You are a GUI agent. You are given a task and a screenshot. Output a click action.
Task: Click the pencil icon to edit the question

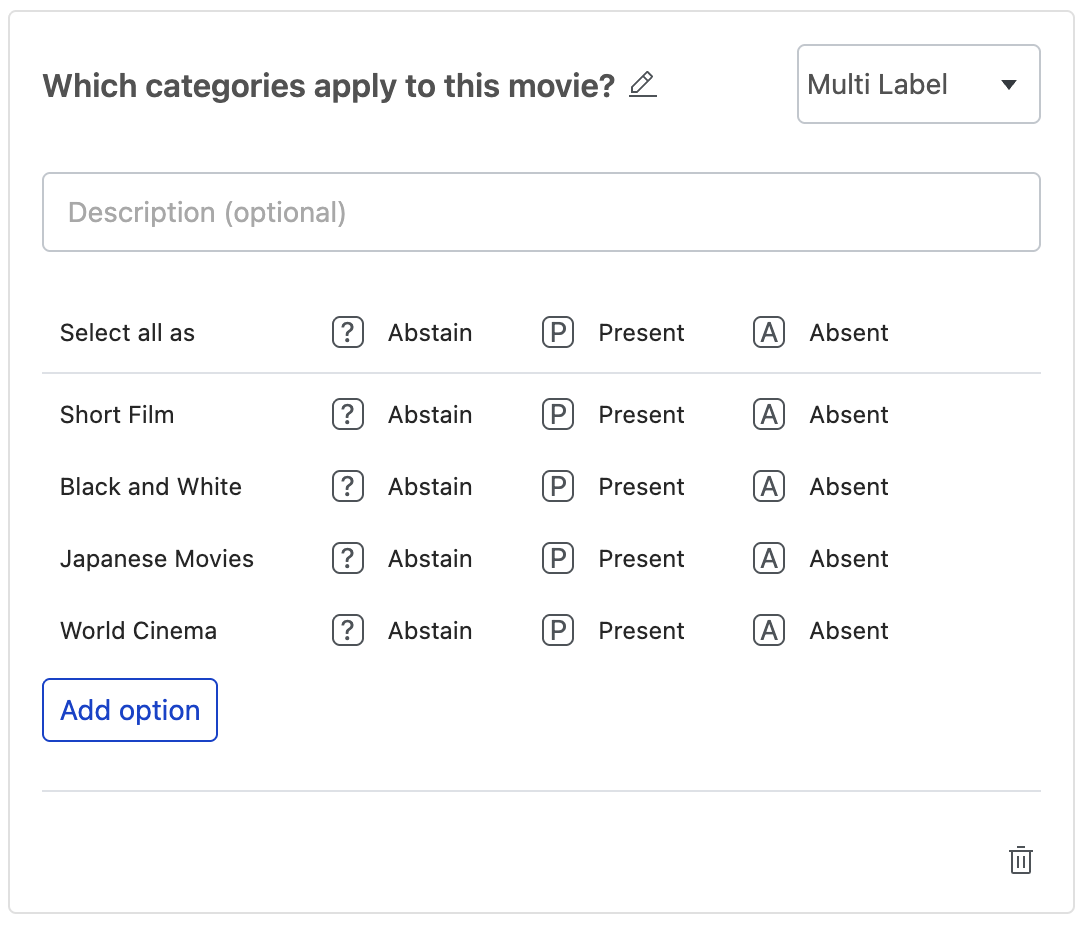tap(642, 85)
